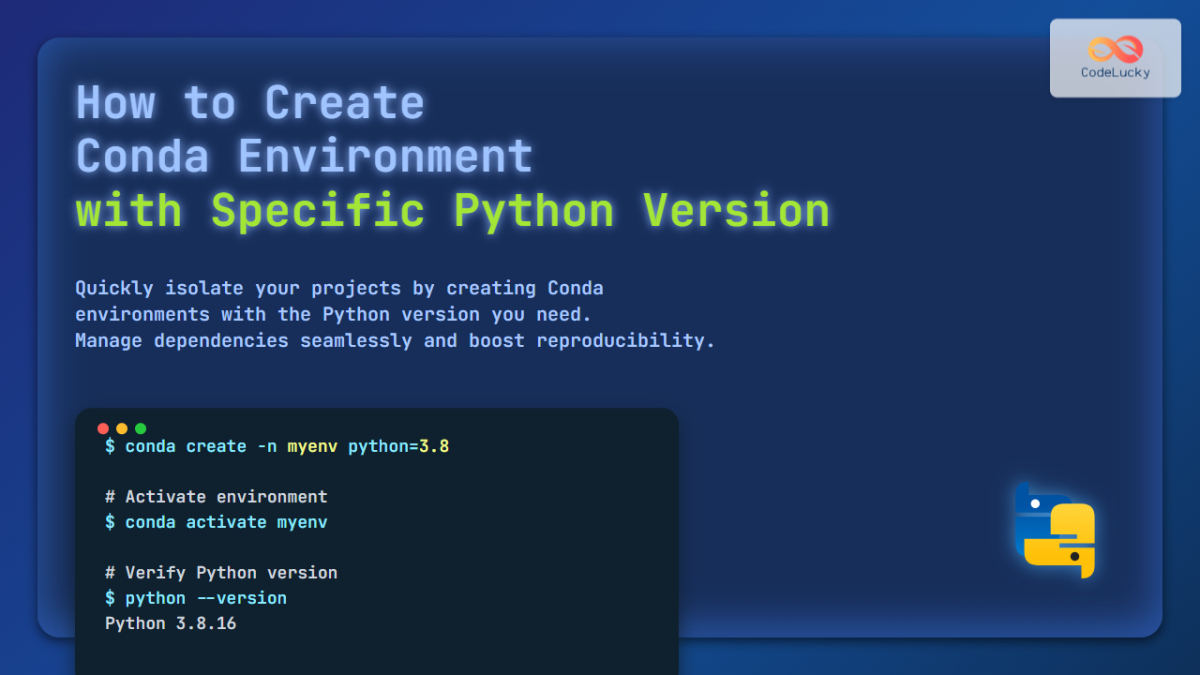This screenshot has width=1200, height=675.
Task: Click the yellow terminal window dot
Action: coord(122,428)
